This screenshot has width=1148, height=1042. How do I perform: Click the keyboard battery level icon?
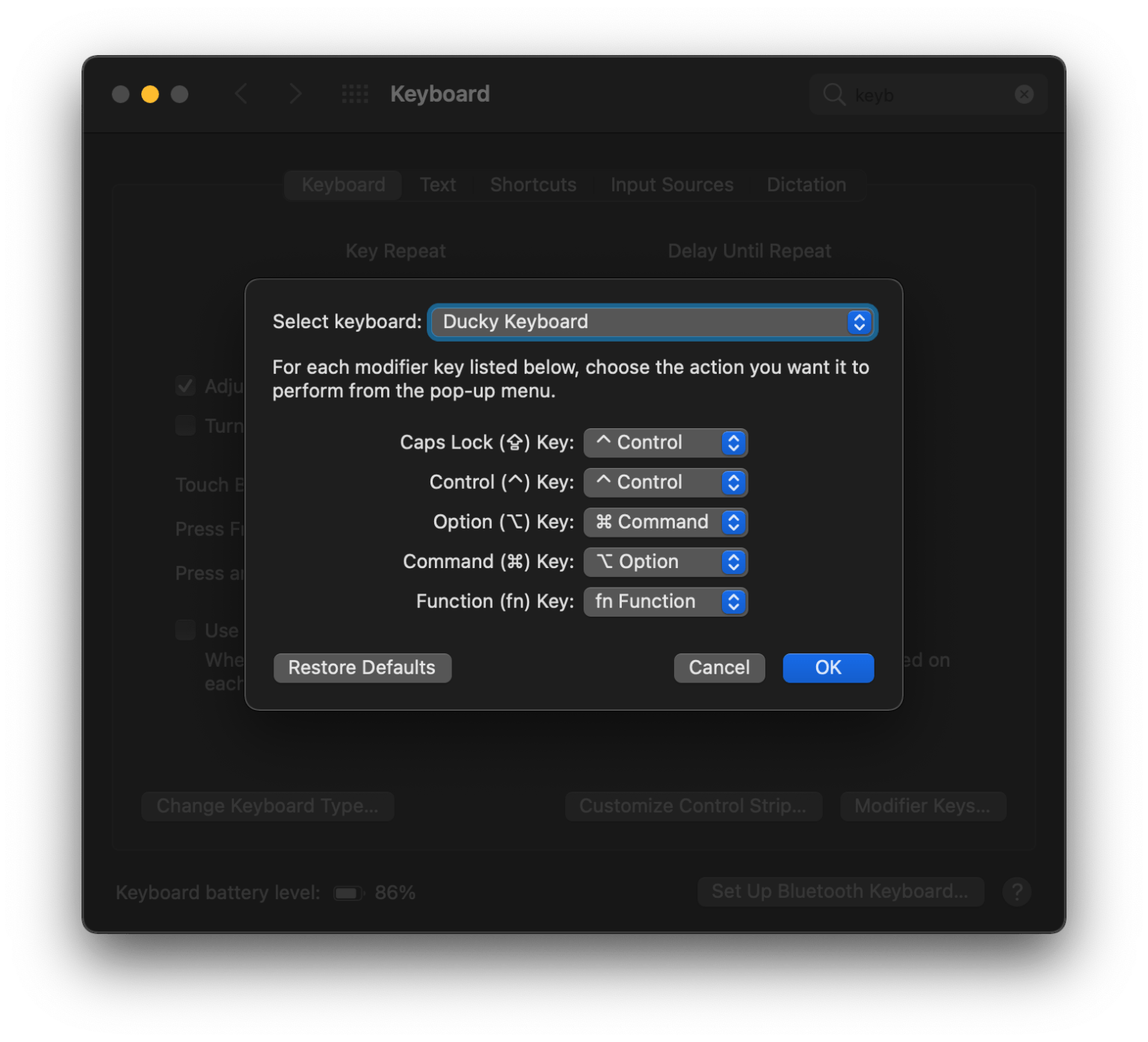348,891
